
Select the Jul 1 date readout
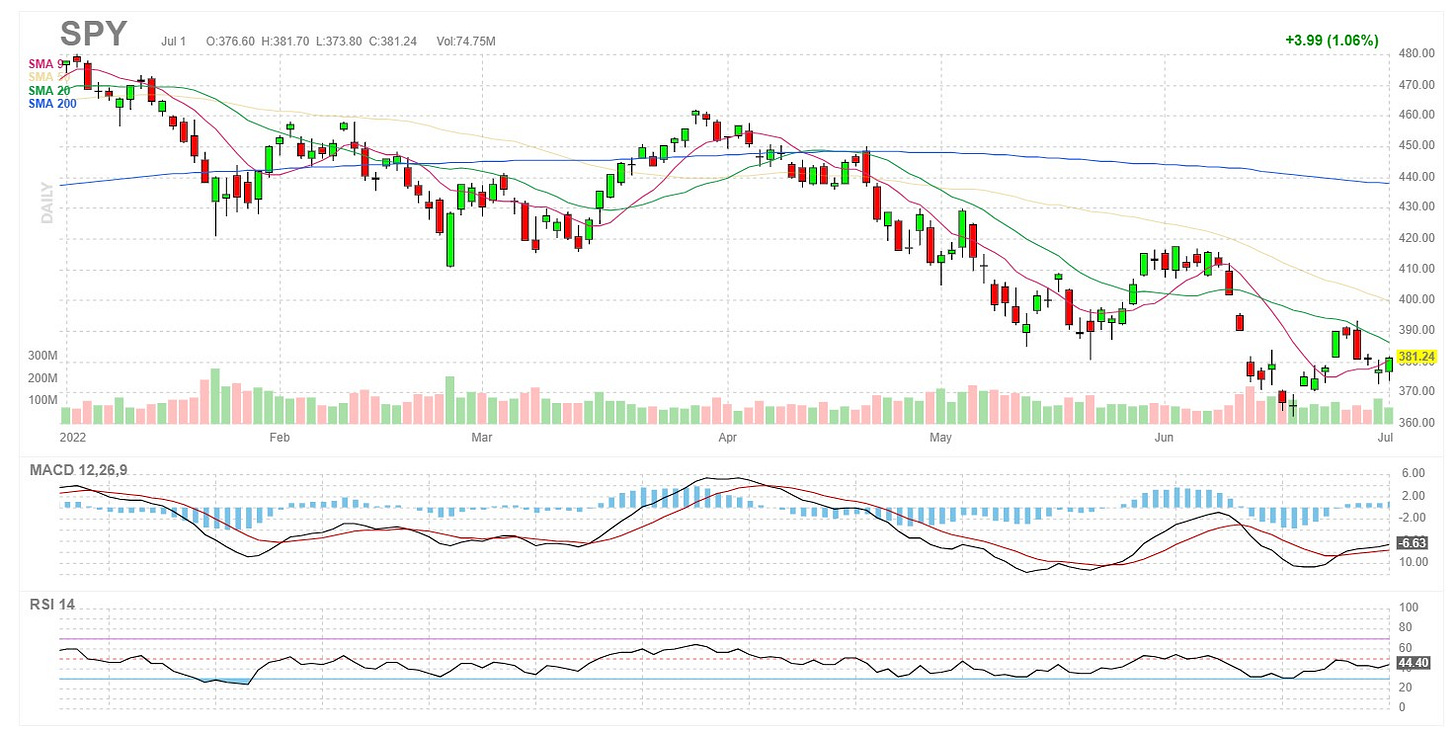coord(174,41)
